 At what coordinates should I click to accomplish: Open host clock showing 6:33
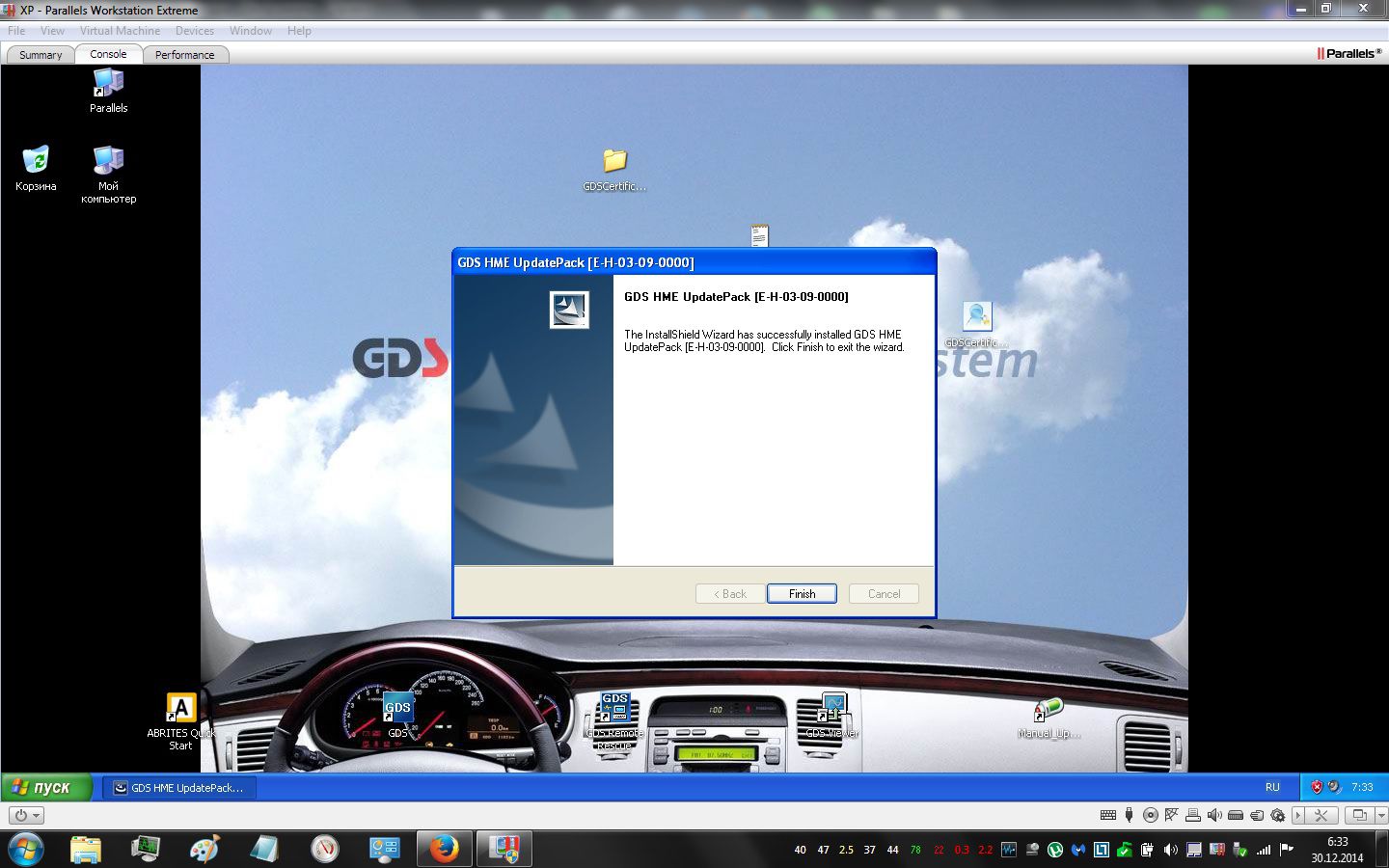pos(1337,850)
